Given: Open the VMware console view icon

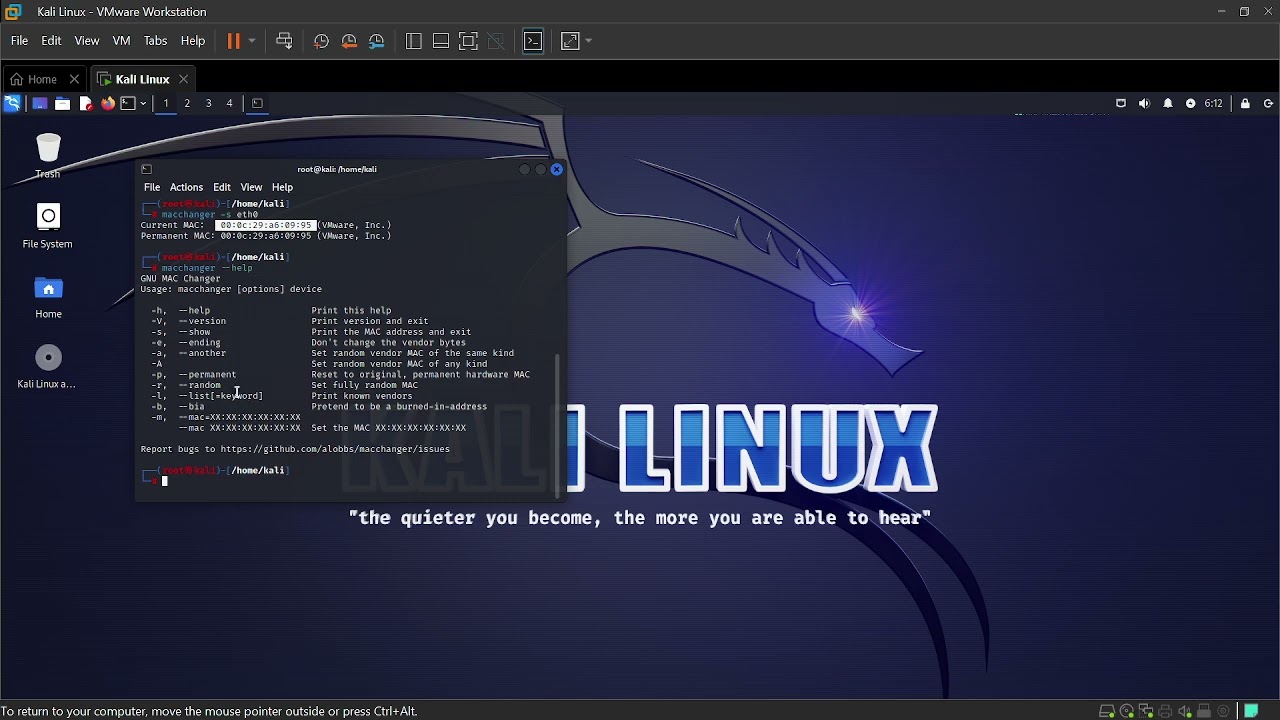Looking at the screenshot, I should (533, 41).
